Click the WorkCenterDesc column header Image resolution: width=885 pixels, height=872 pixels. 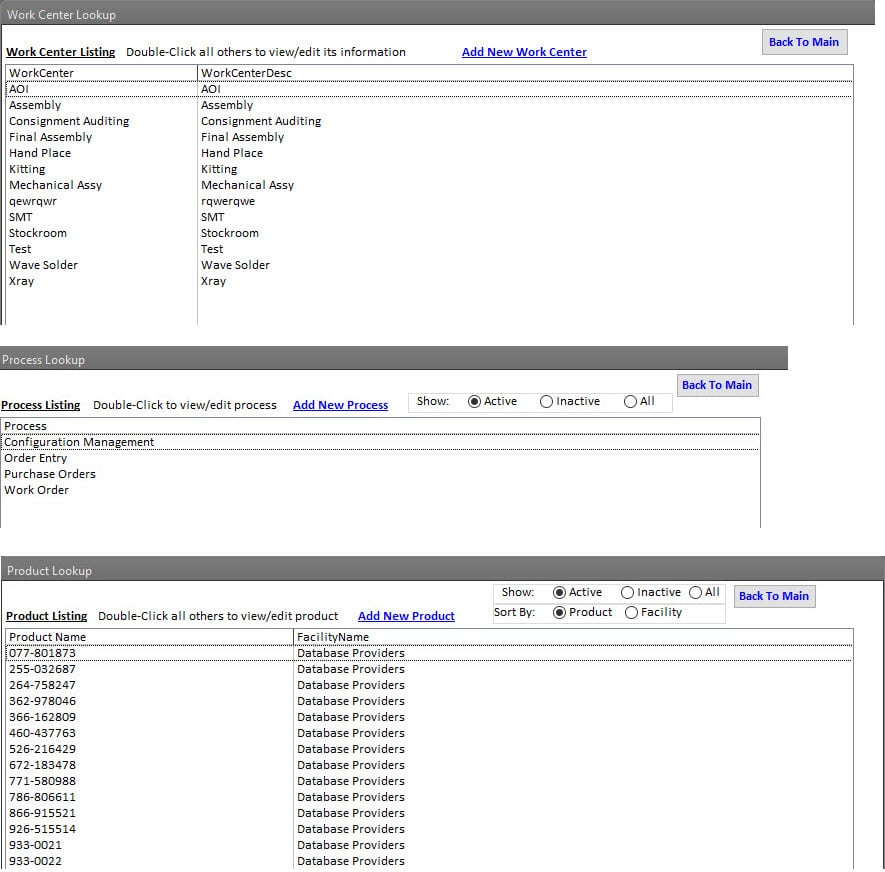525,73
